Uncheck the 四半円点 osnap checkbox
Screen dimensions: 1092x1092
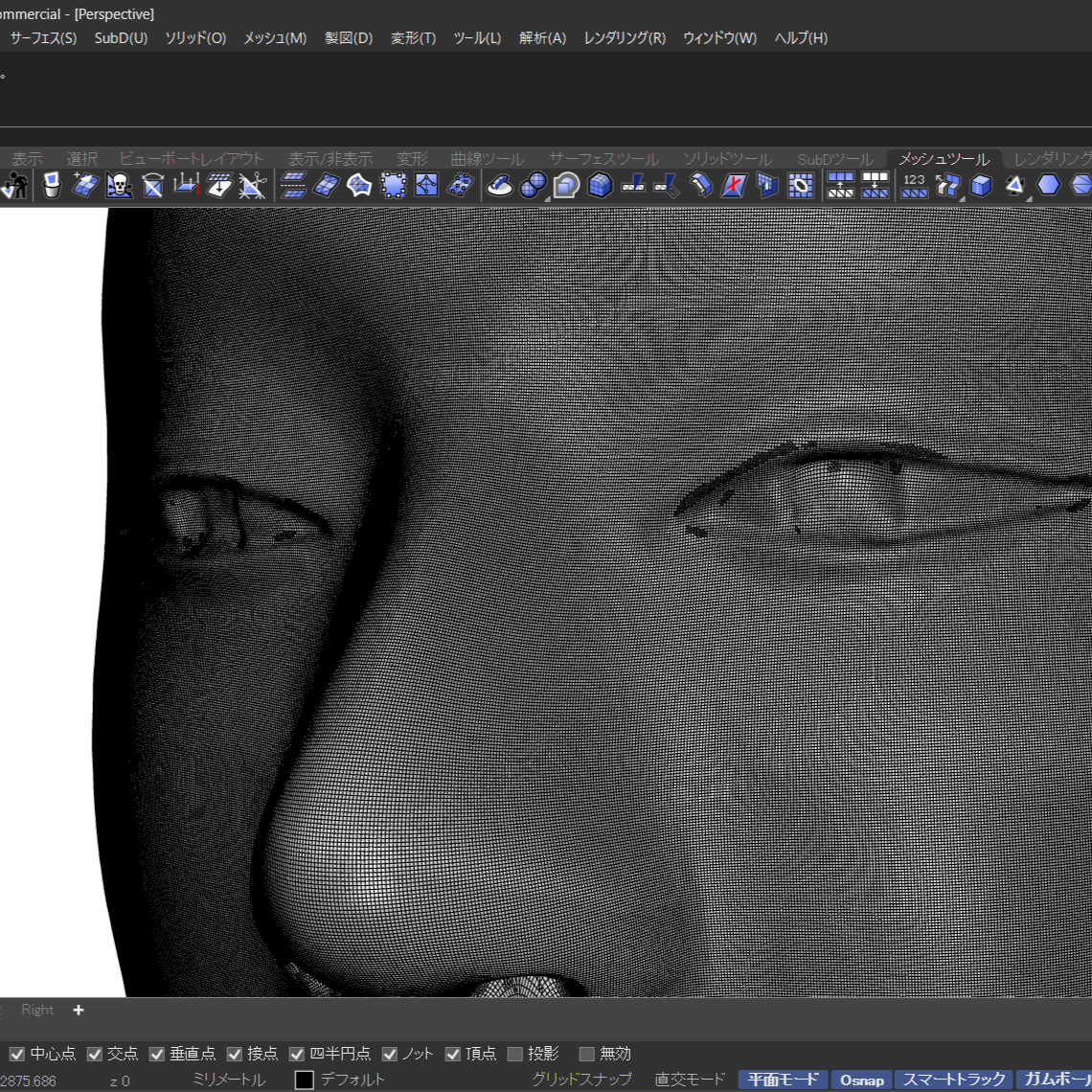coord(297,1054)
